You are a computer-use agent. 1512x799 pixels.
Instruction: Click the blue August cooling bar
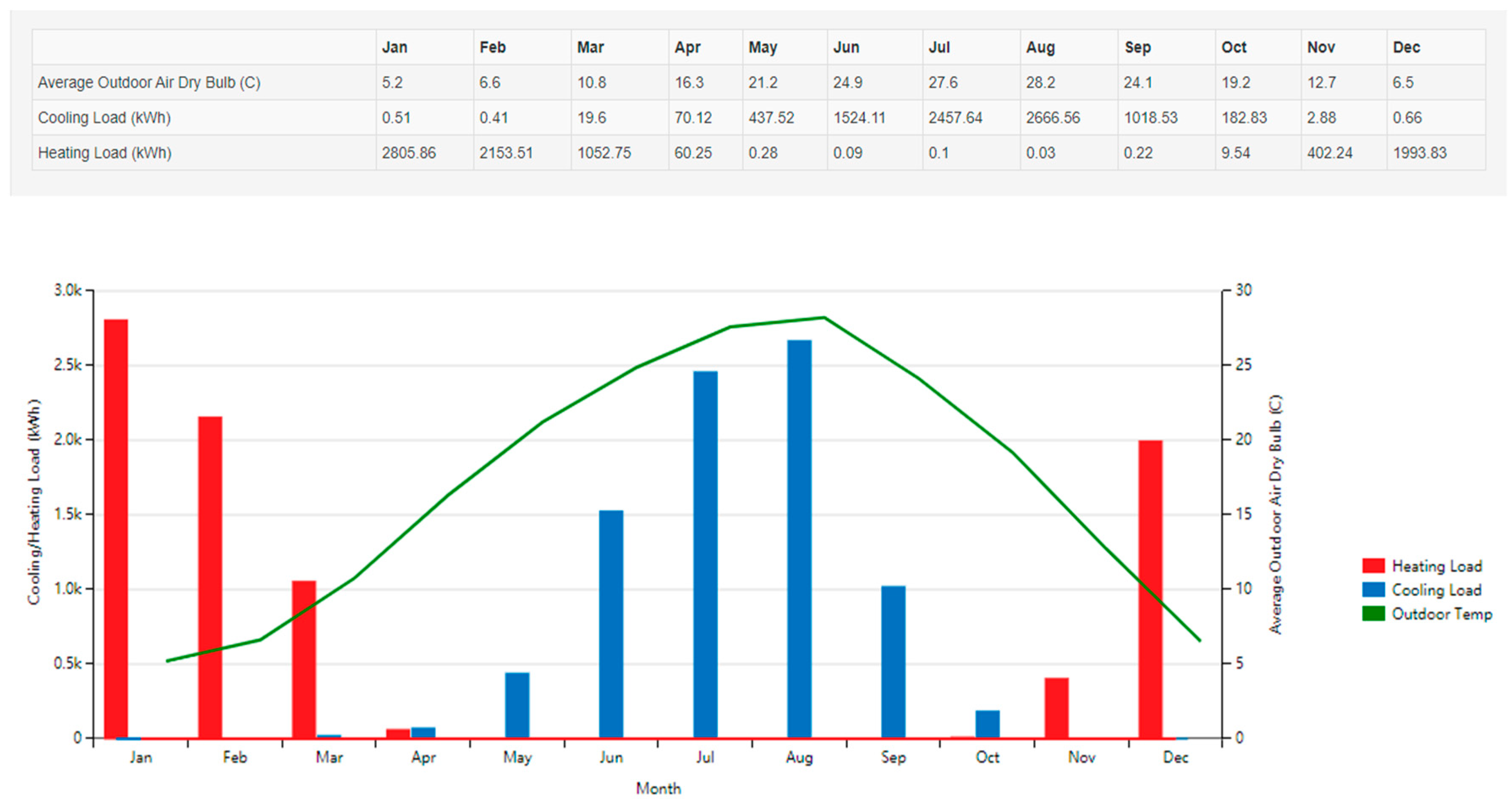pyautogui.click(x=799, y=539)
